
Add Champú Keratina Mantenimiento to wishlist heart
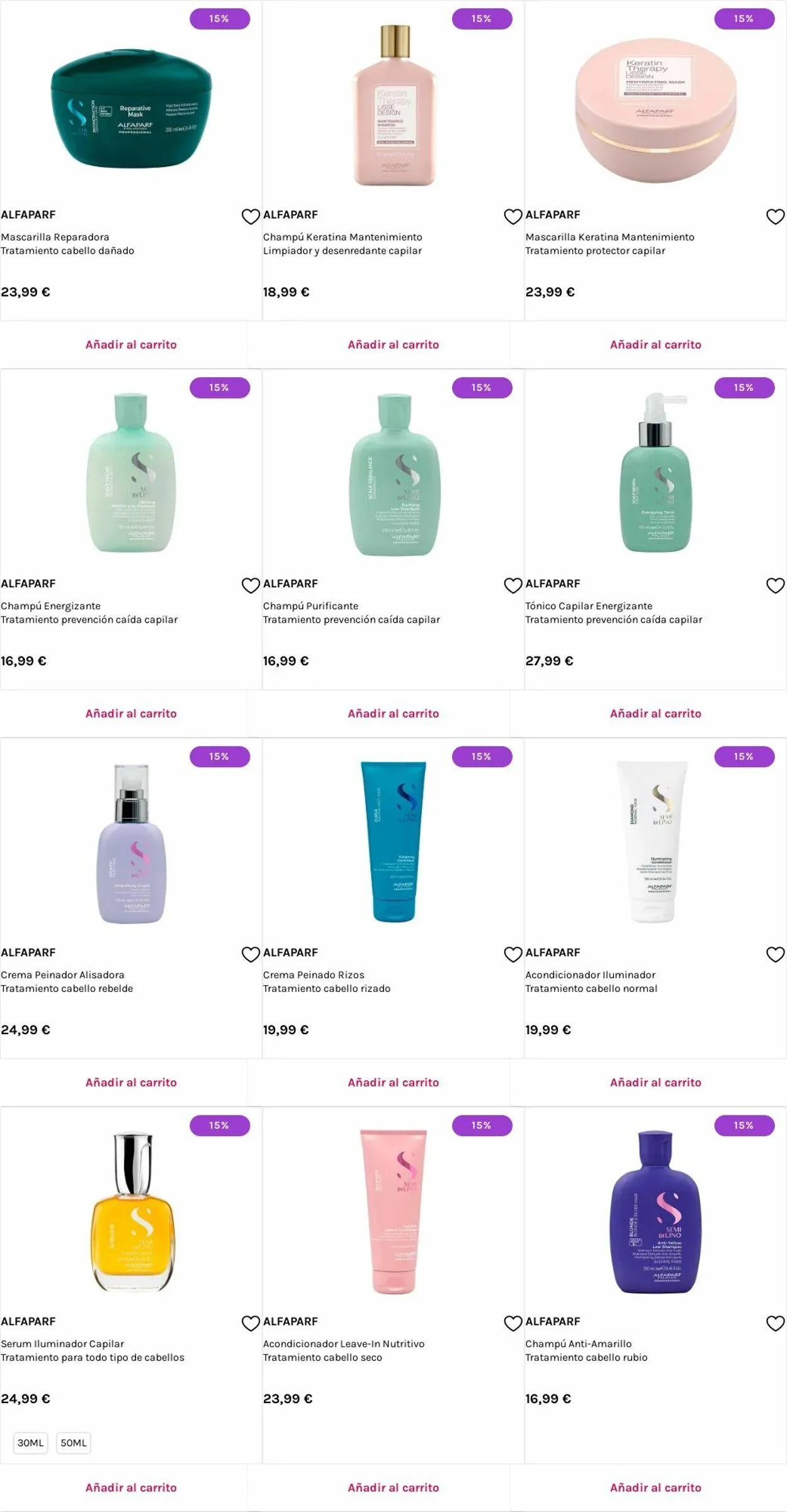tap(513, 217)
